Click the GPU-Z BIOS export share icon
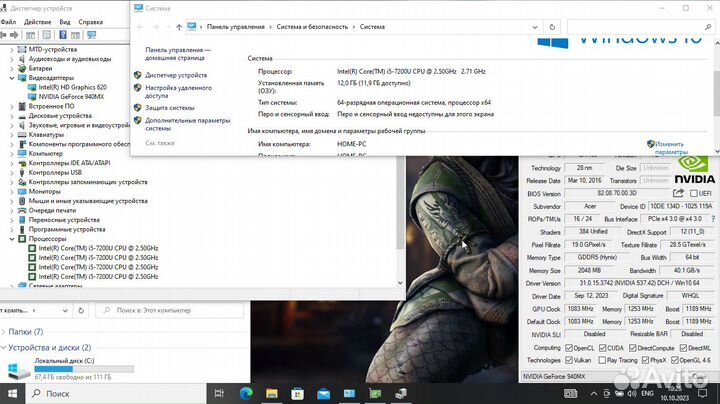 coord(678,193)
